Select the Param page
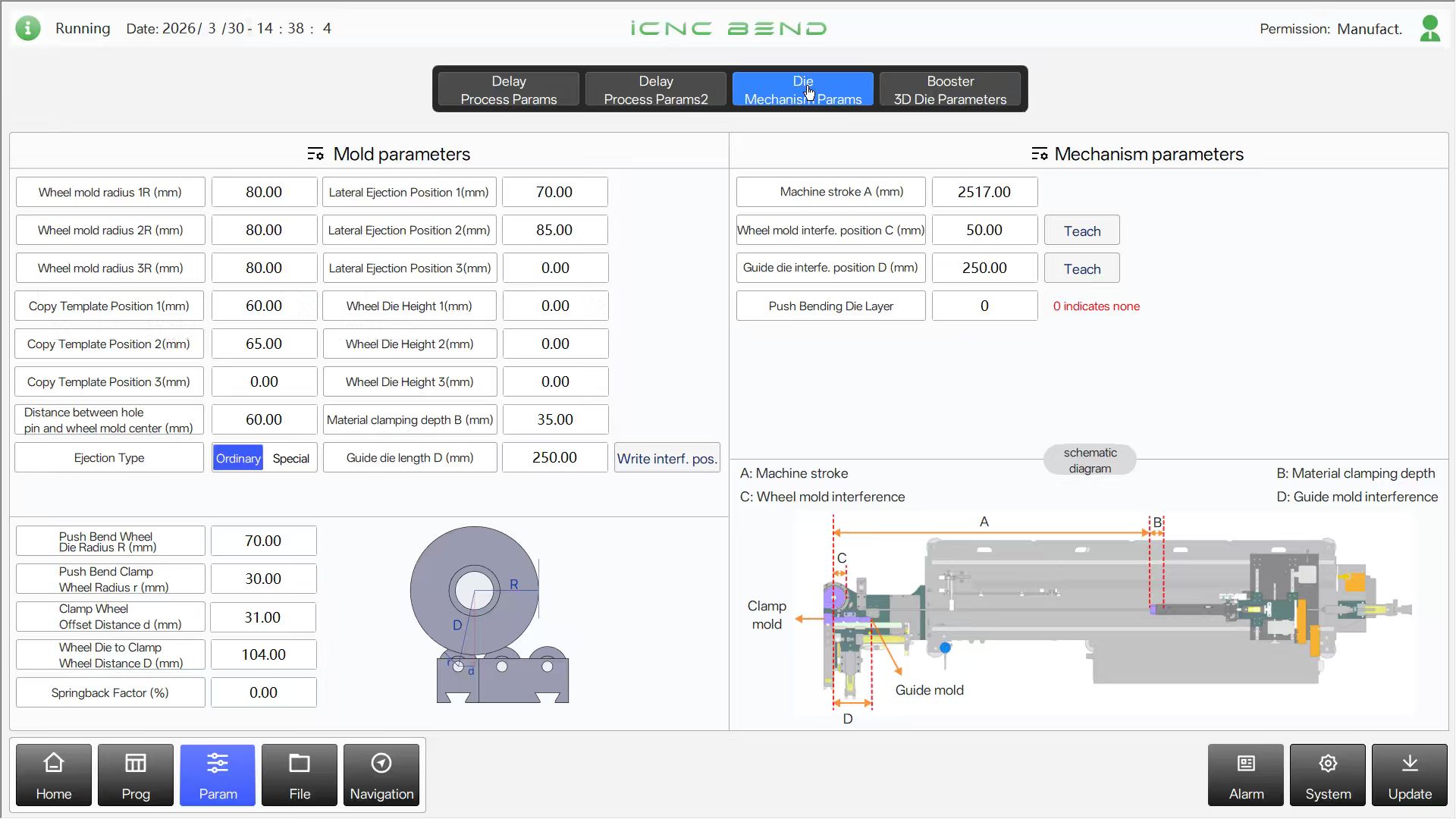 tap(218, 775)
